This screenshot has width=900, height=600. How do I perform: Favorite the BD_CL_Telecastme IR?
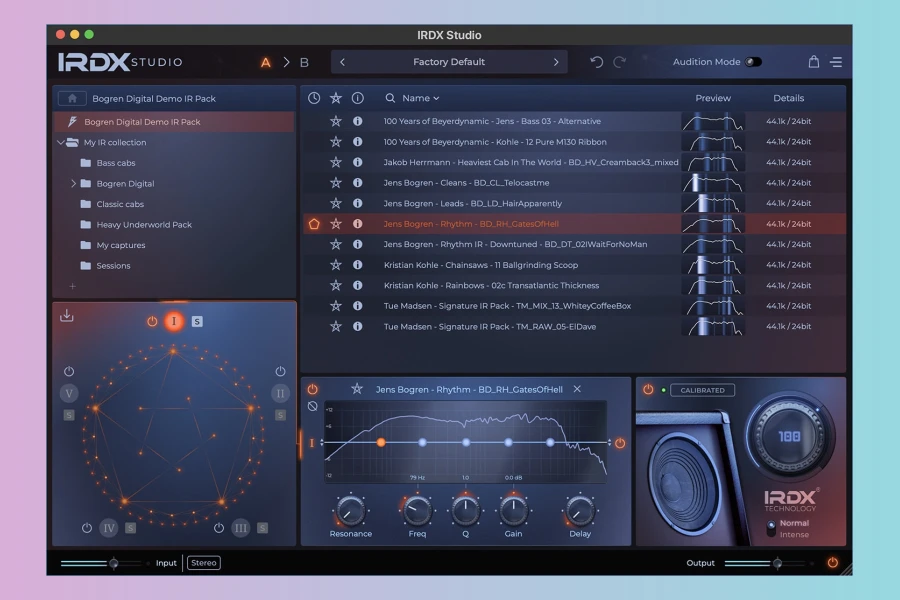click(336, 183)
